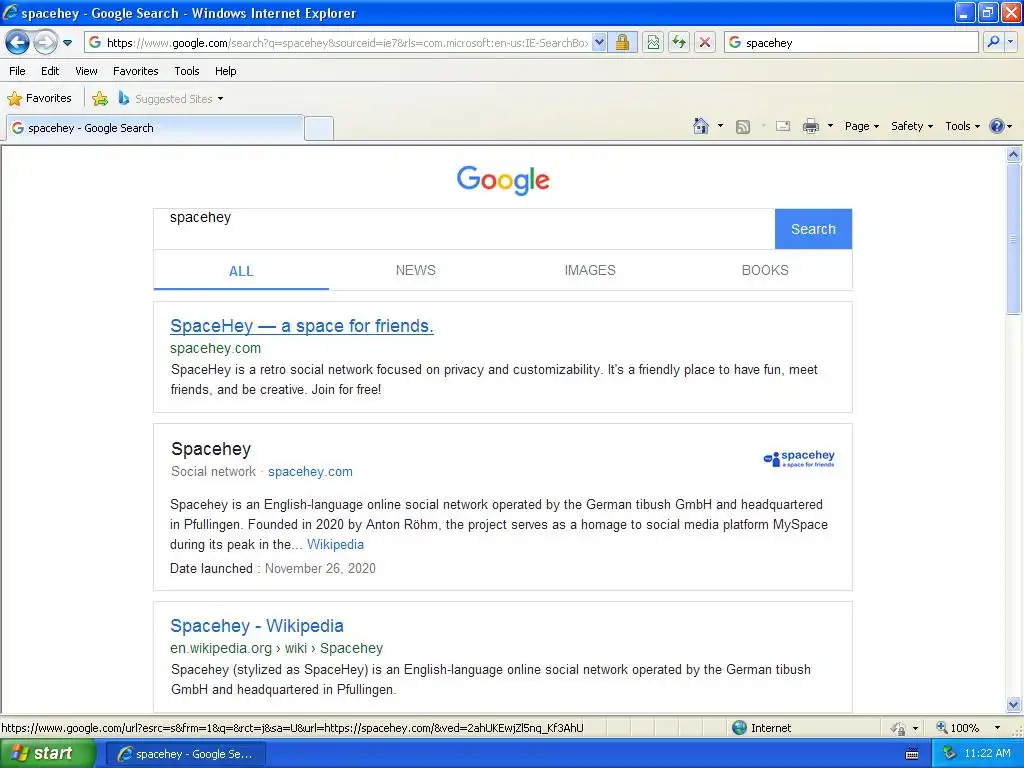This screenshot has height=768, width=1024.
Task: Open the Safety command bar menu
Action: (912, 126)
